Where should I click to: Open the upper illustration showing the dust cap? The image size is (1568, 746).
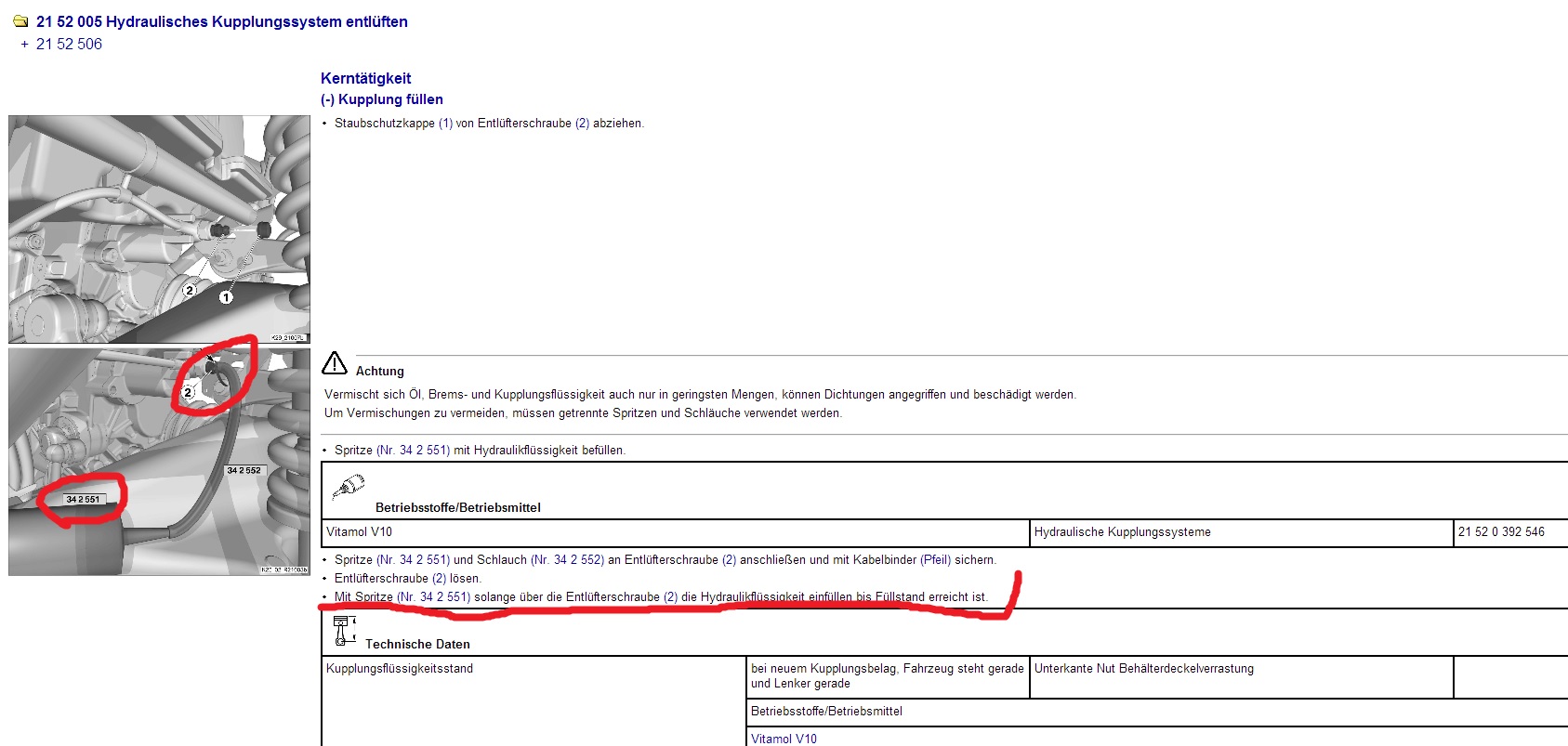[x=159, y=229]
